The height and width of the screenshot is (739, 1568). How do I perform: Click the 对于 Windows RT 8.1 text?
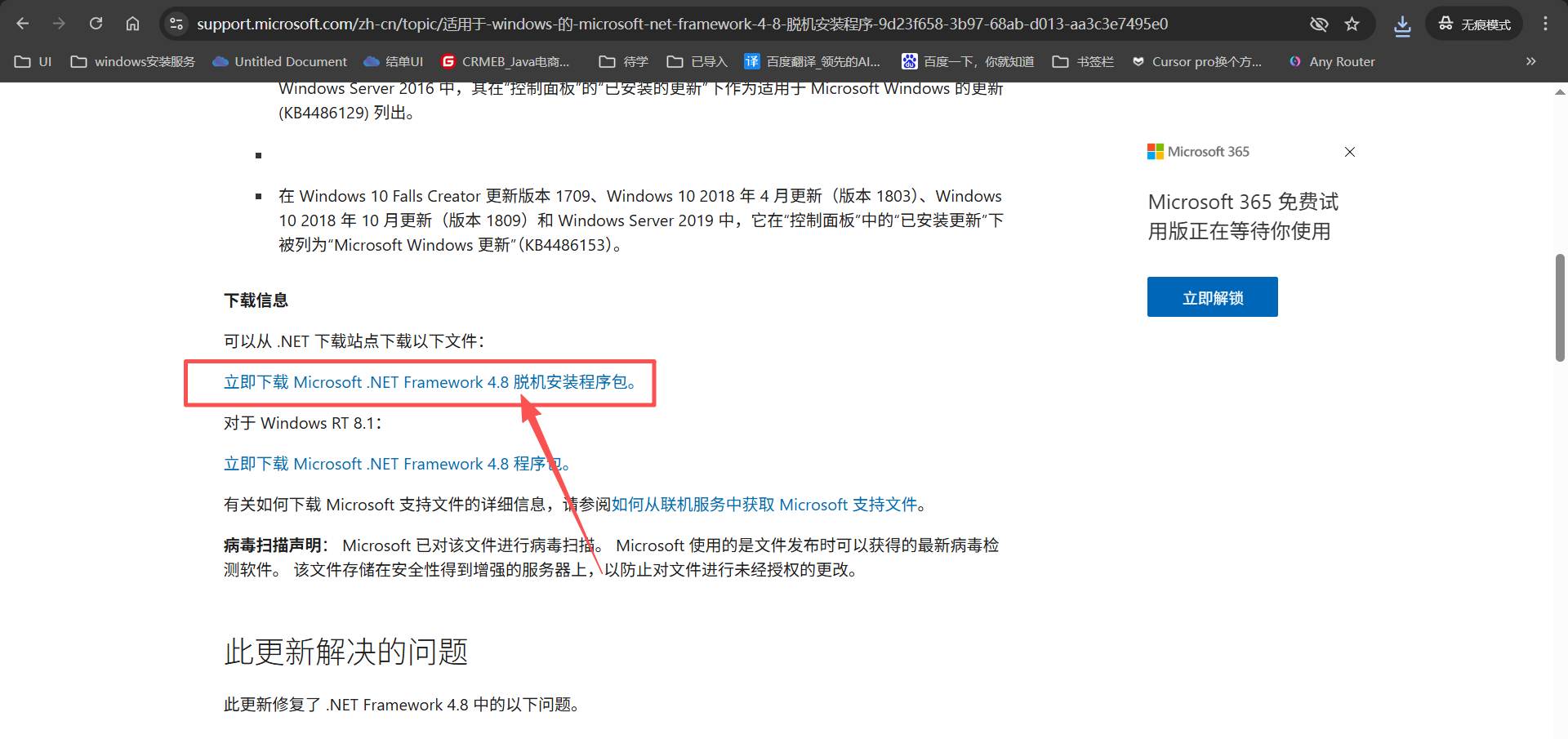[x=303, y=423]
